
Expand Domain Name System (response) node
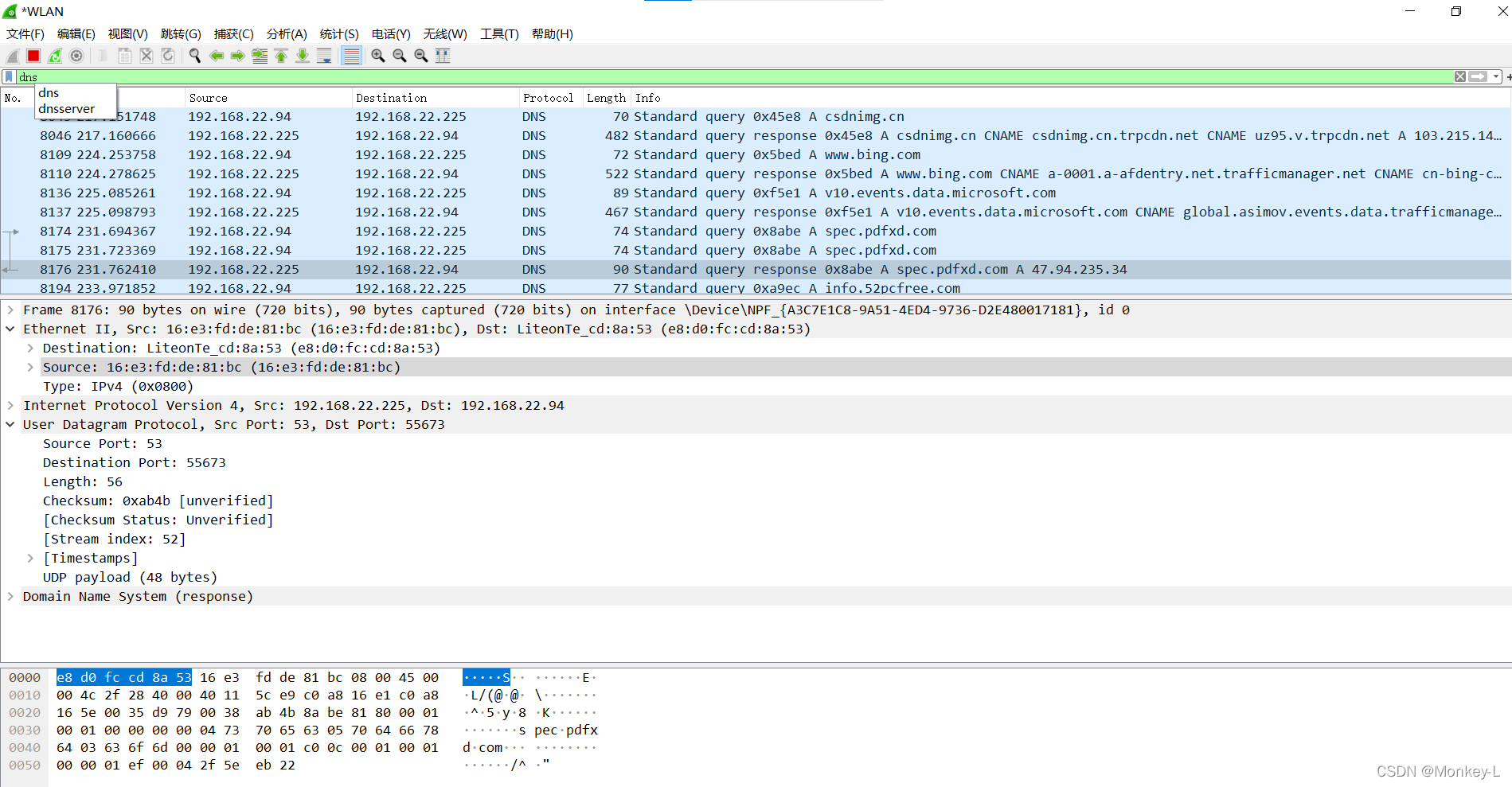click(x=10, y=596)
